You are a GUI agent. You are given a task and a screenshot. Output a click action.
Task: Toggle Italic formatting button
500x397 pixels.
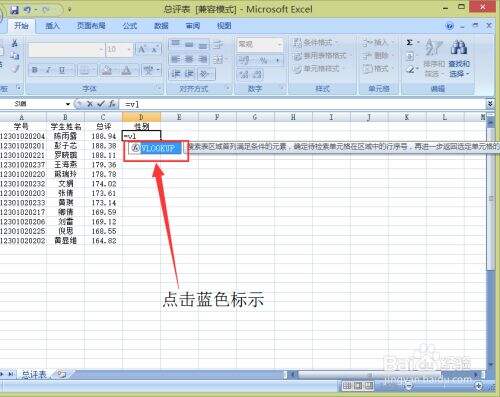click(x=48, y=70)
